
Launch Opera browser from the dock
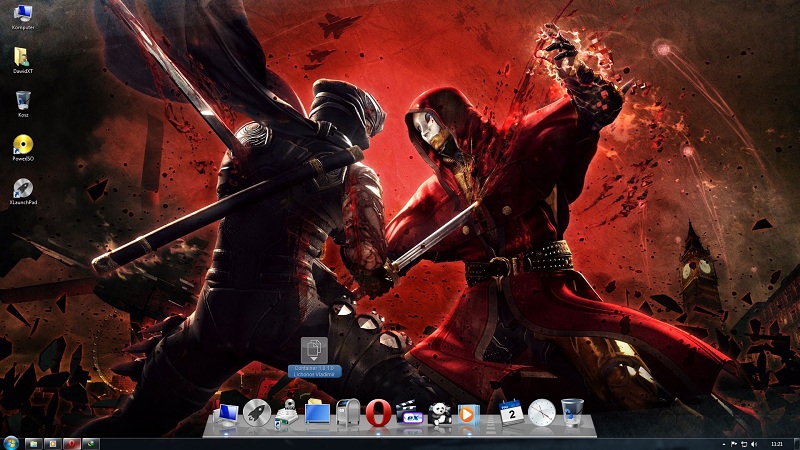[379, 413]
